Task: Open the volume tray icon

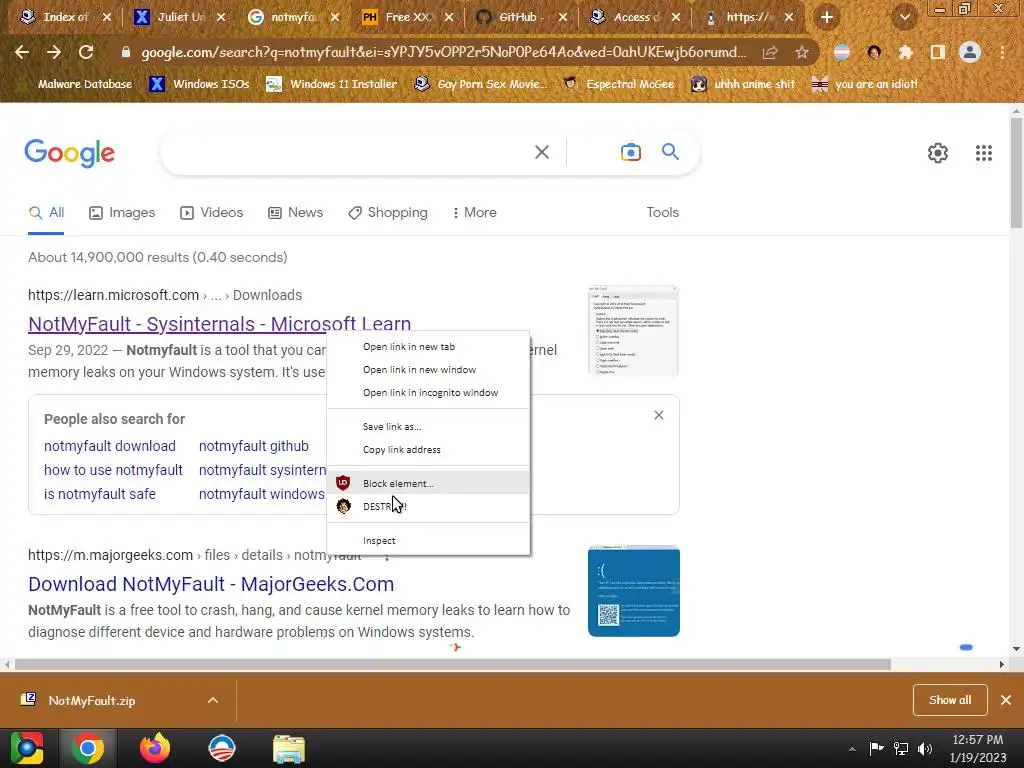Action: [925, 748]
